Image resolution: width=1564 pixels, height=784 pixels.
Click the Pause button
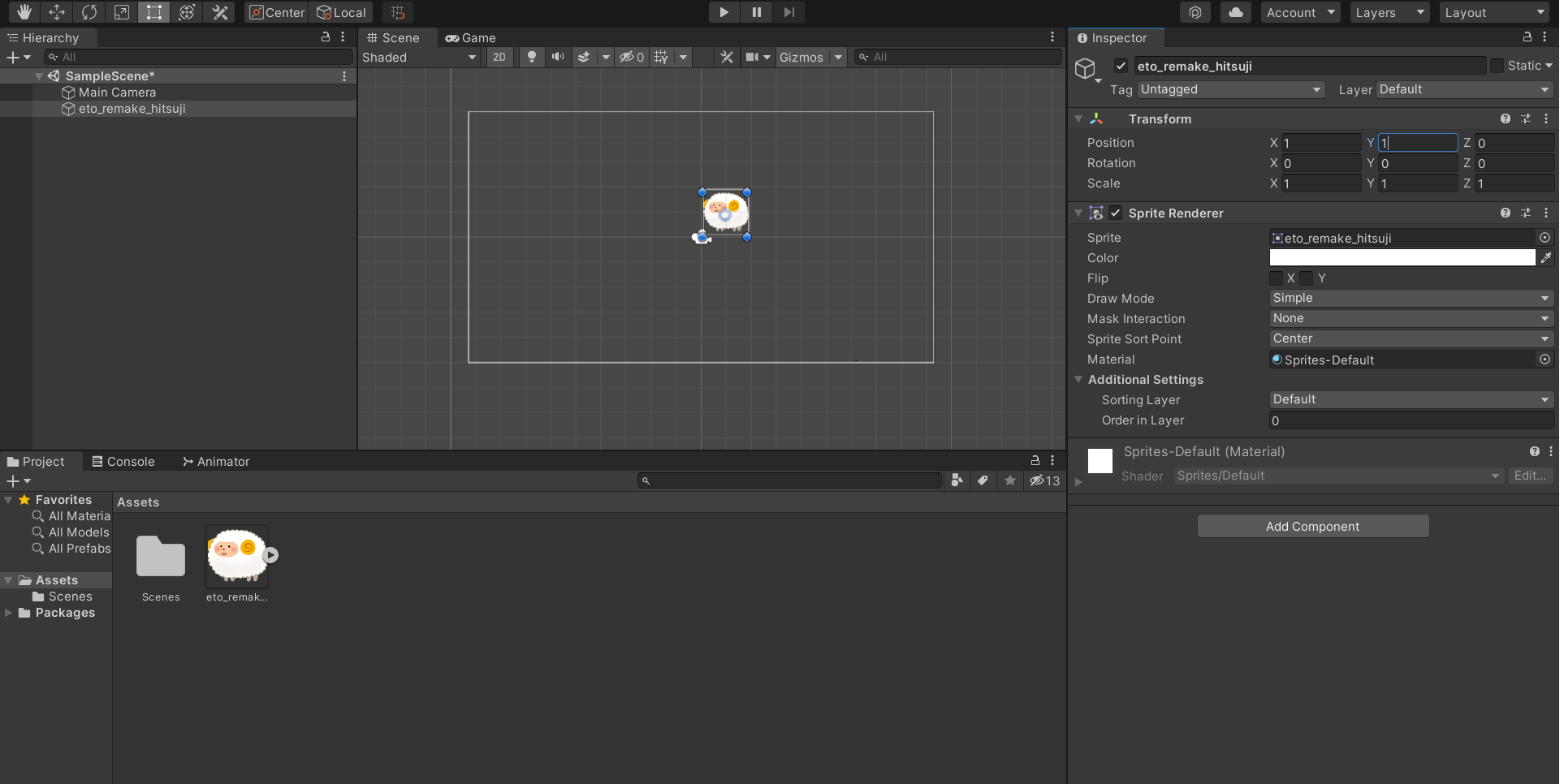pos(756,12)
